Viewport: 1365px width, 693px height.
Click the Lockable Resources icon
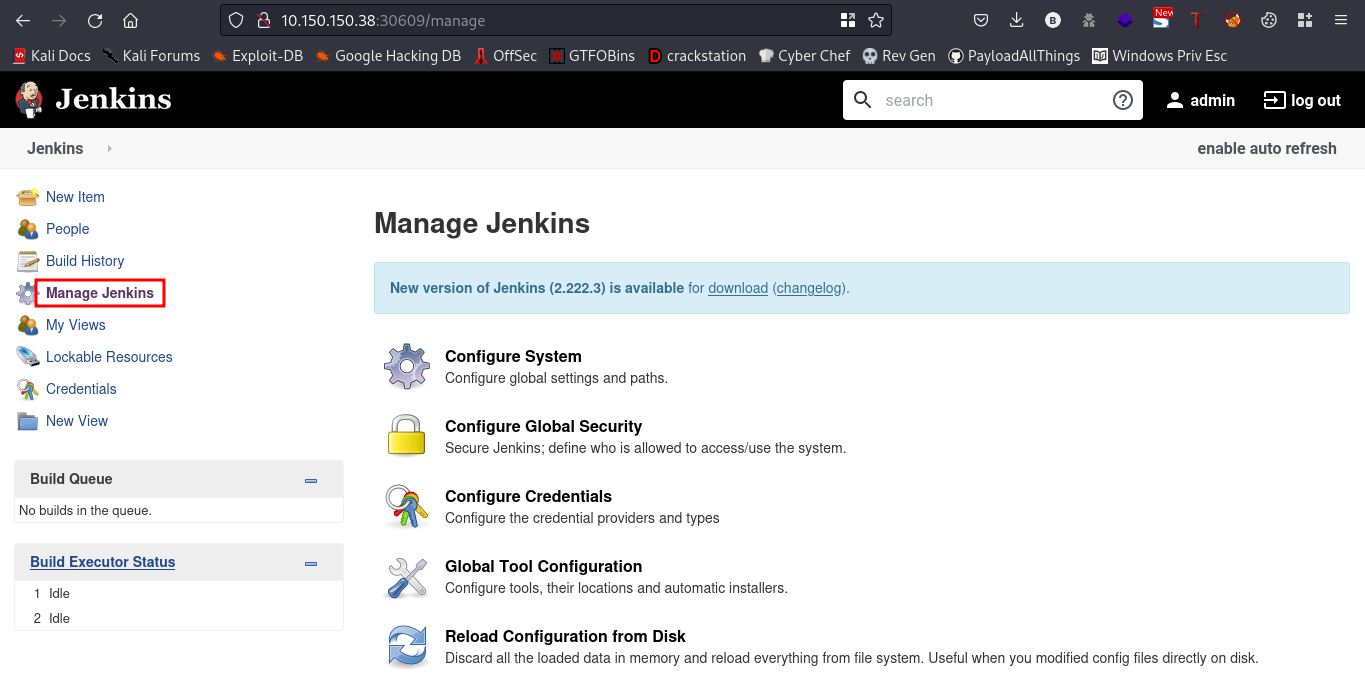click(28, 357)
